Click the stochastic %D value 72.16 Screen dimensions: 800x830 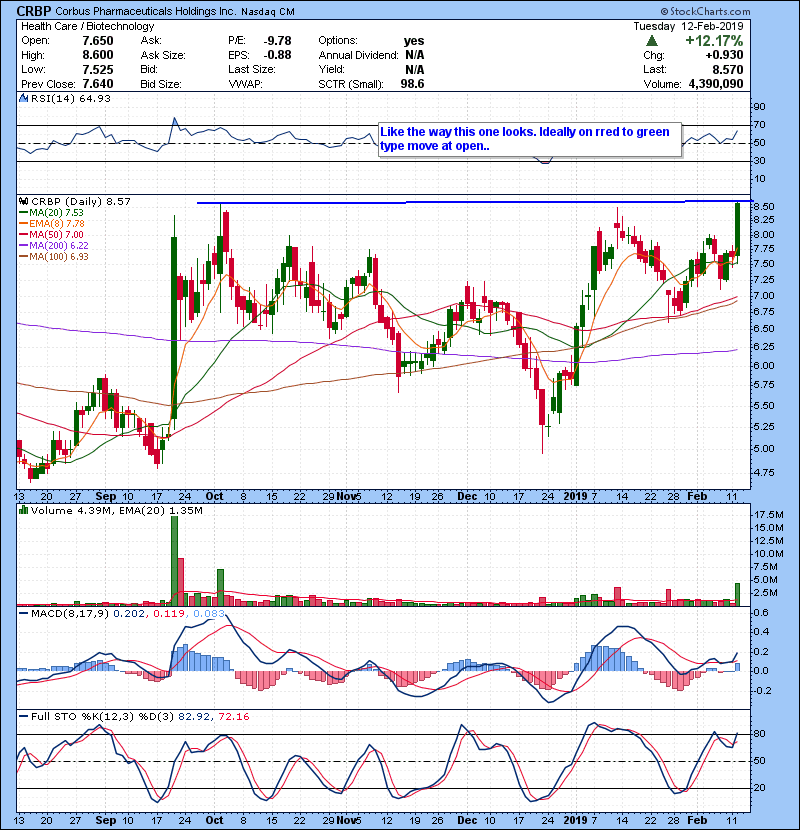(233, 717)
